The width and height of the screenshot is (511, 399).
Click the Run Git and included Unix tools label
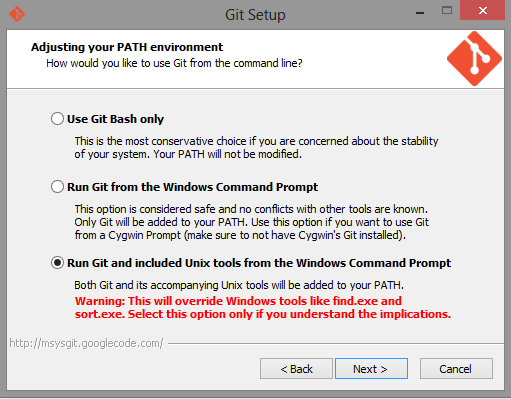point(259,263)
